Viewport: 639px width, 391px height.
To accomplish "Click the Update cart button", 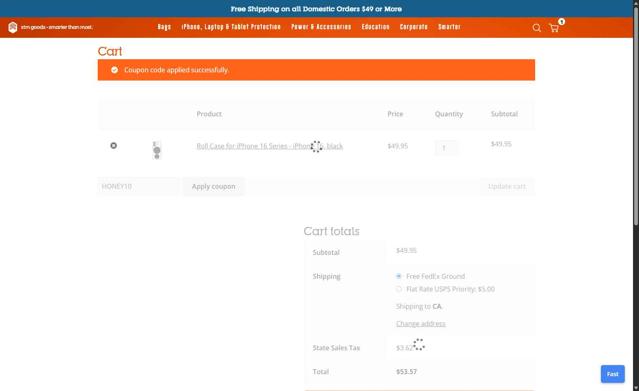I will click(x=507, y=186).
